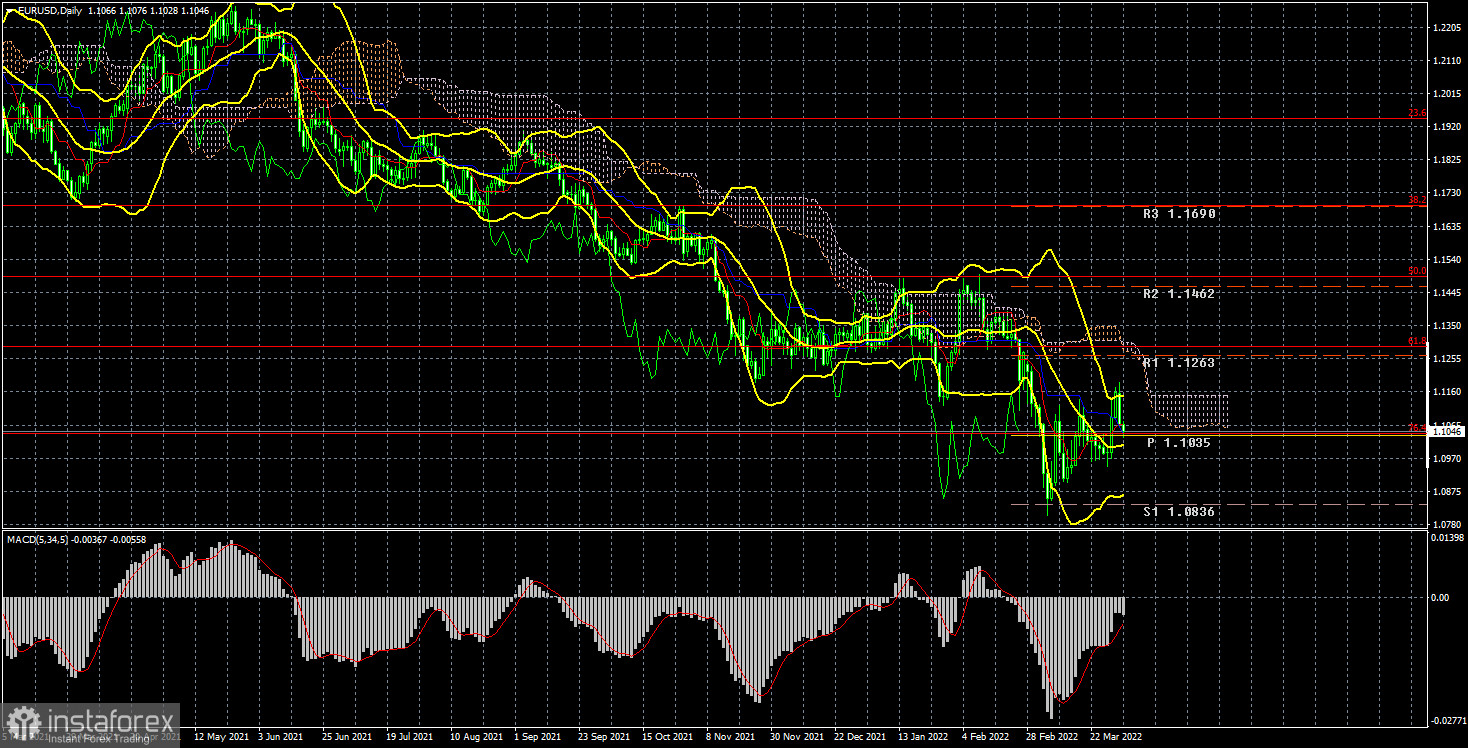
Task: Click the EURUSD,Daily chart title
Action: 50,9
